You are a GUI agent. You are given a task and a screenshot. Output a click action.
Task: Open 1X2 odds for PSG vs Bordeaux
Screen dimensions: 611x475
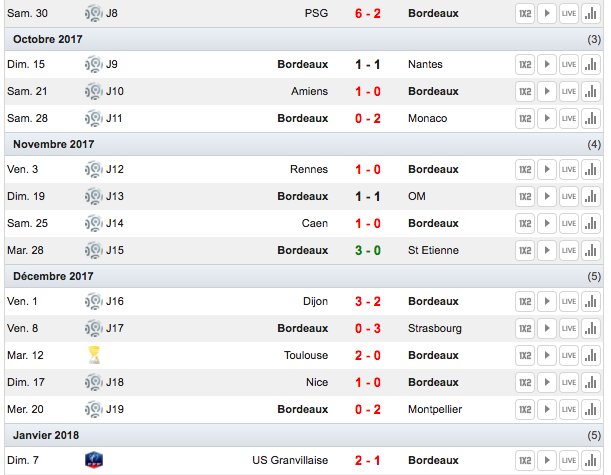[525, 14]
